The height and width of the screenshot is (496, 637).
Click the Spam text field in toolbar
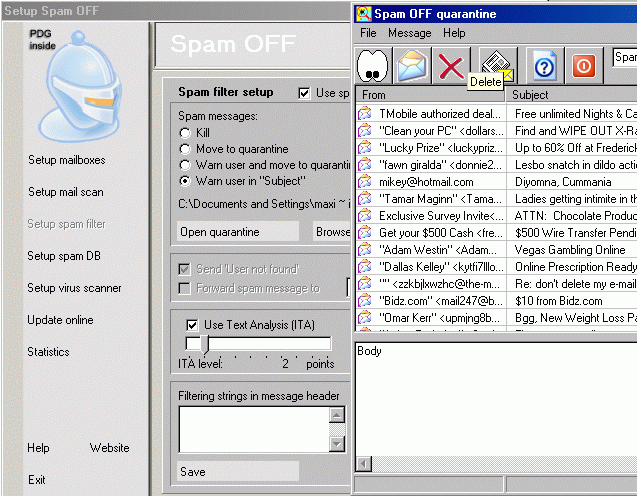coord(625,57)
